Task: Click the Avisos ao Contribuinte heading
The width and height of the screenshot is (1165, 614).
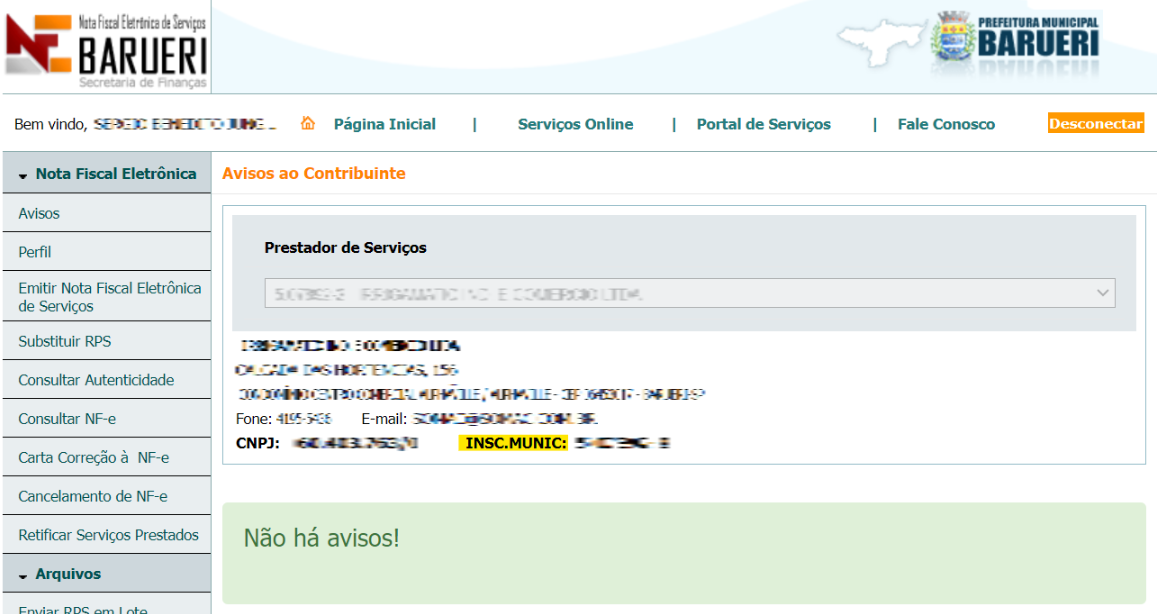Action: 314,173
